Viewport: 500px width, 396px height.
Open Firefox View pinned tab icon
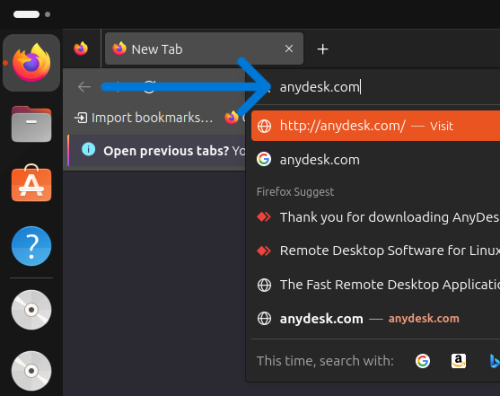[x=81, y=49]
